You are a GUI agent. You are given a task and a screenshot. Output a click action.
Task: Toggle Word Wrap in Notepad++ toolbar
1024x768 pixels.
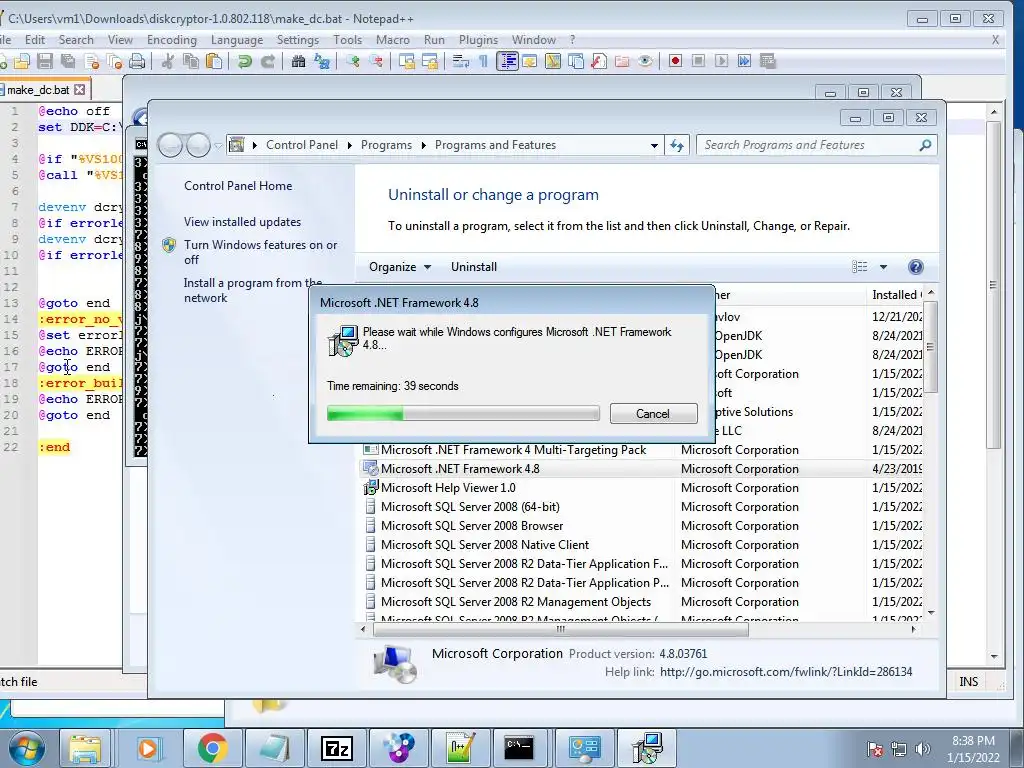click(461, 61)
